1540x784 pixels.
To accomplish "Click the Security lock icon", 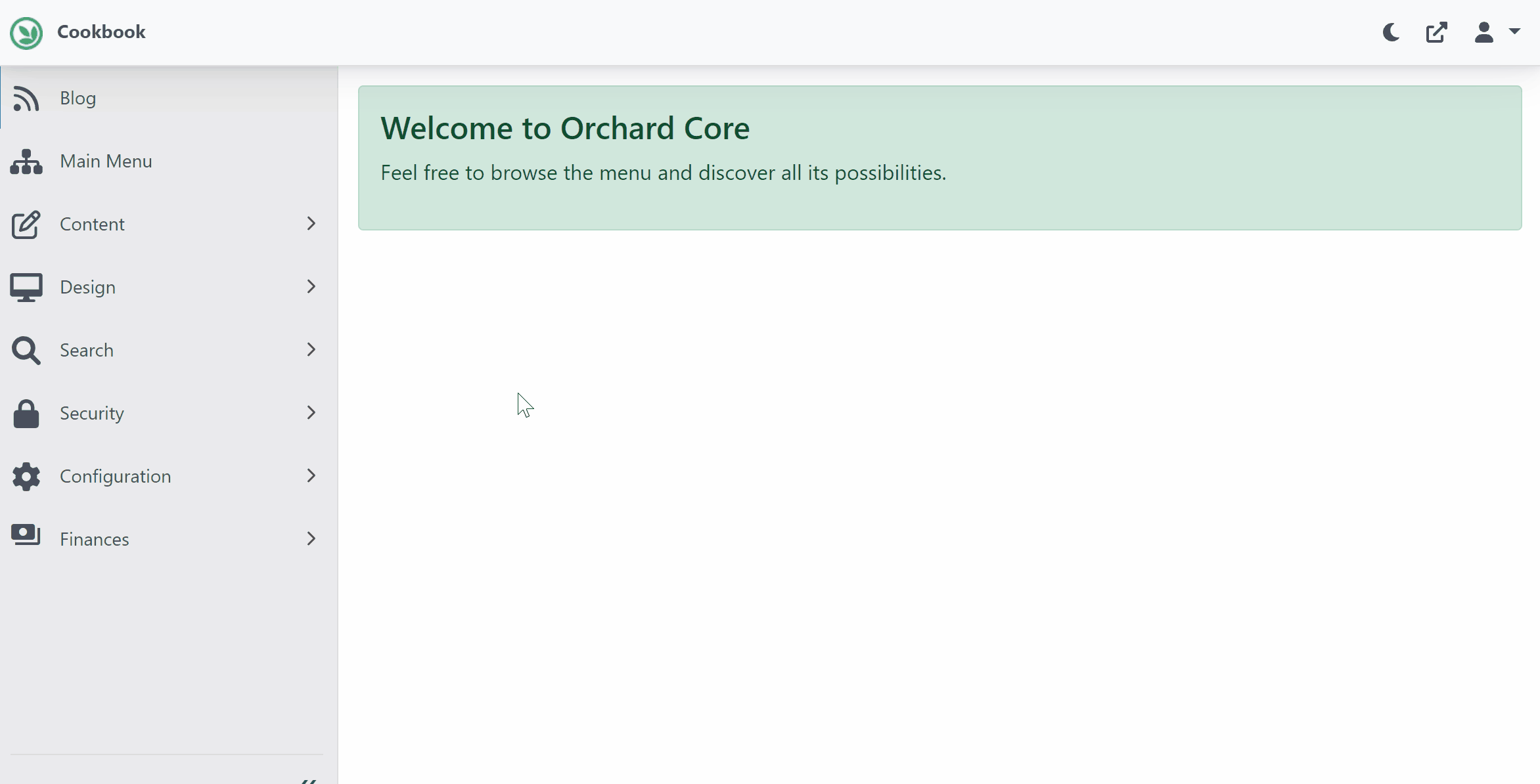I will 26,413.
